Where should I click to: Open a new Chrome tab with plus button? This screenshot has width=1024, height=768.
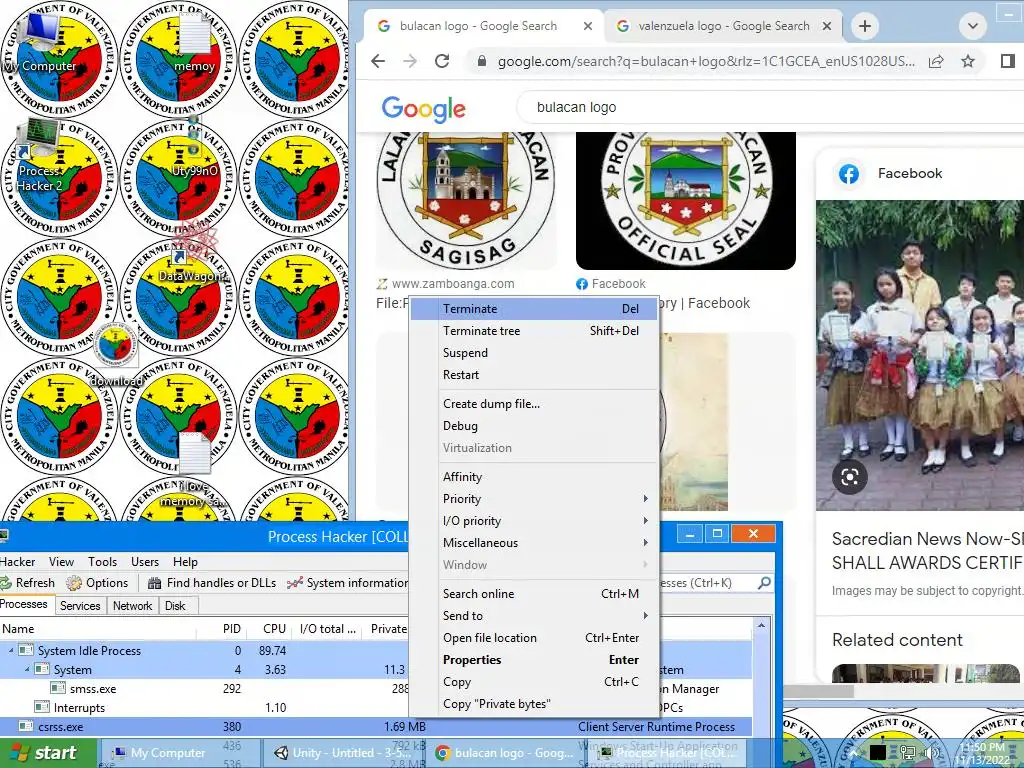coord(865,26)
